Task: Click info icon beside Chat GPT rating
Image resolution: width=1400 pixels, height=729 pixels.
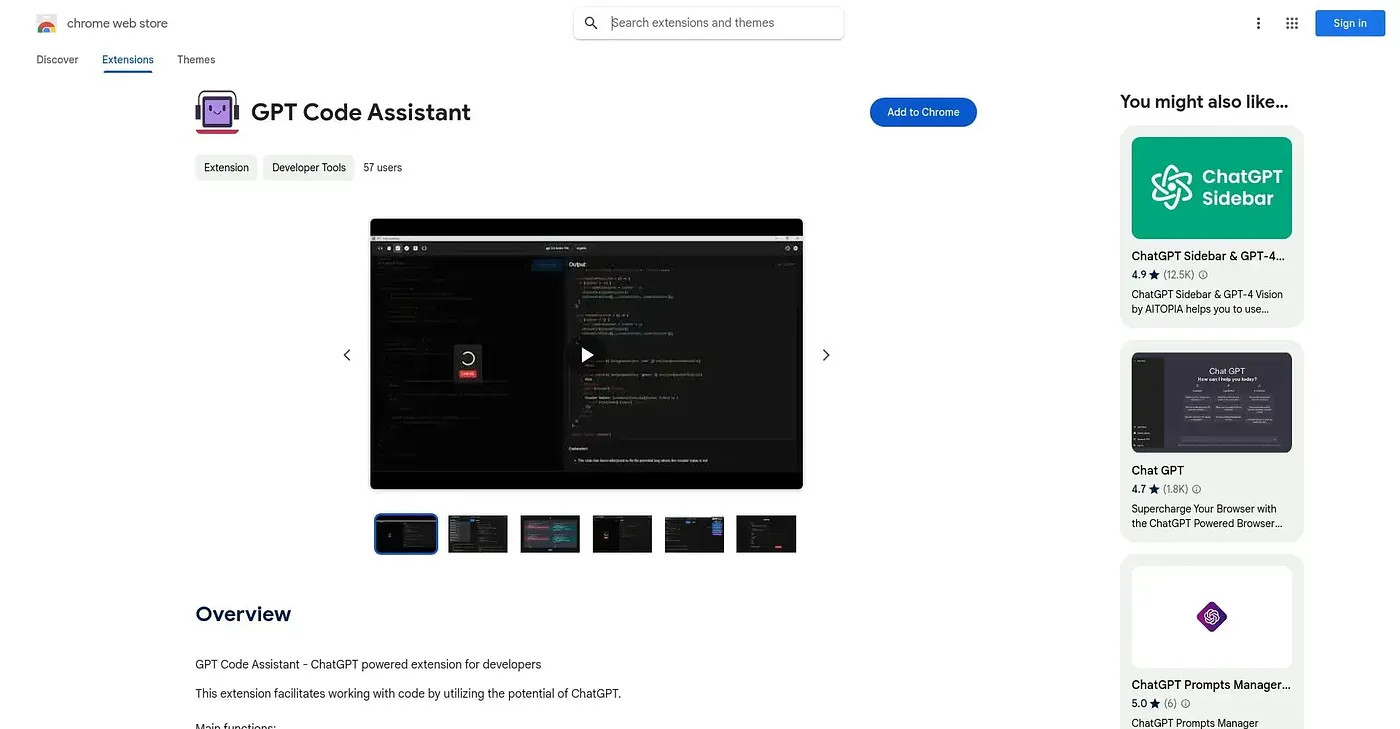Action: point(1196,490)
